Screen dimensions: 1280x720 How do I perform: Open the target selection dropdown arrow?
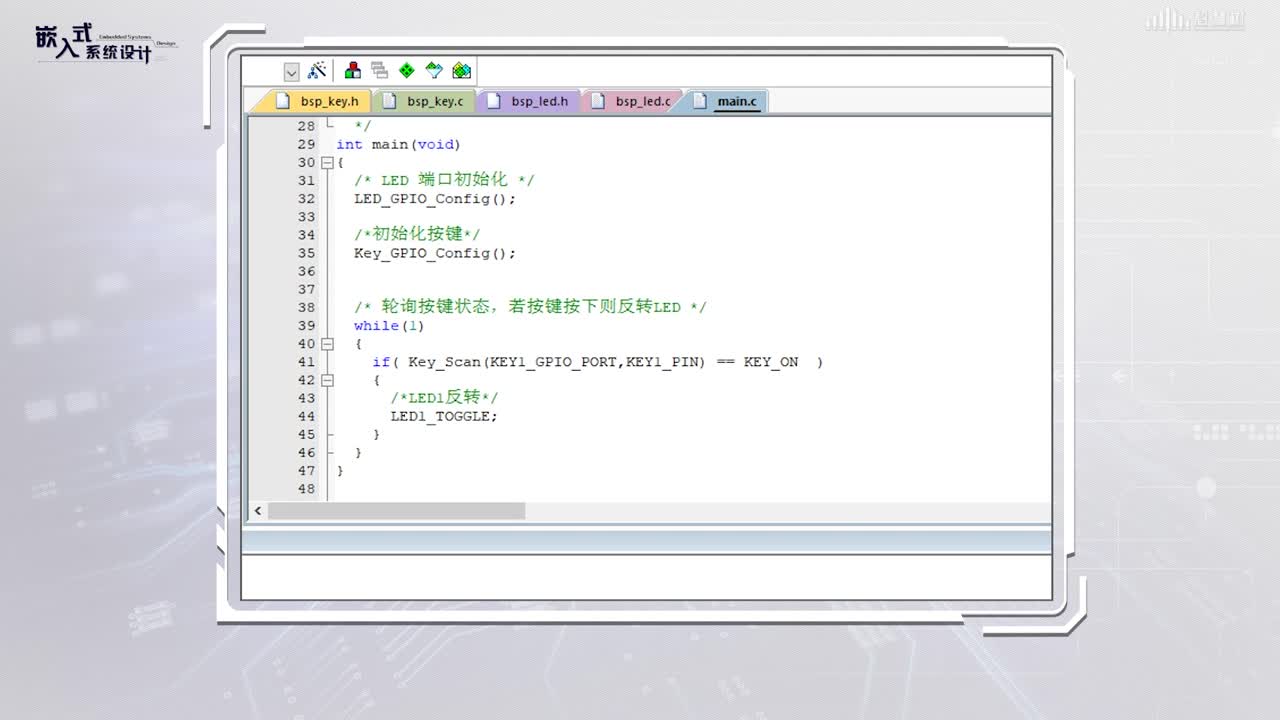[x=291, y=72]
